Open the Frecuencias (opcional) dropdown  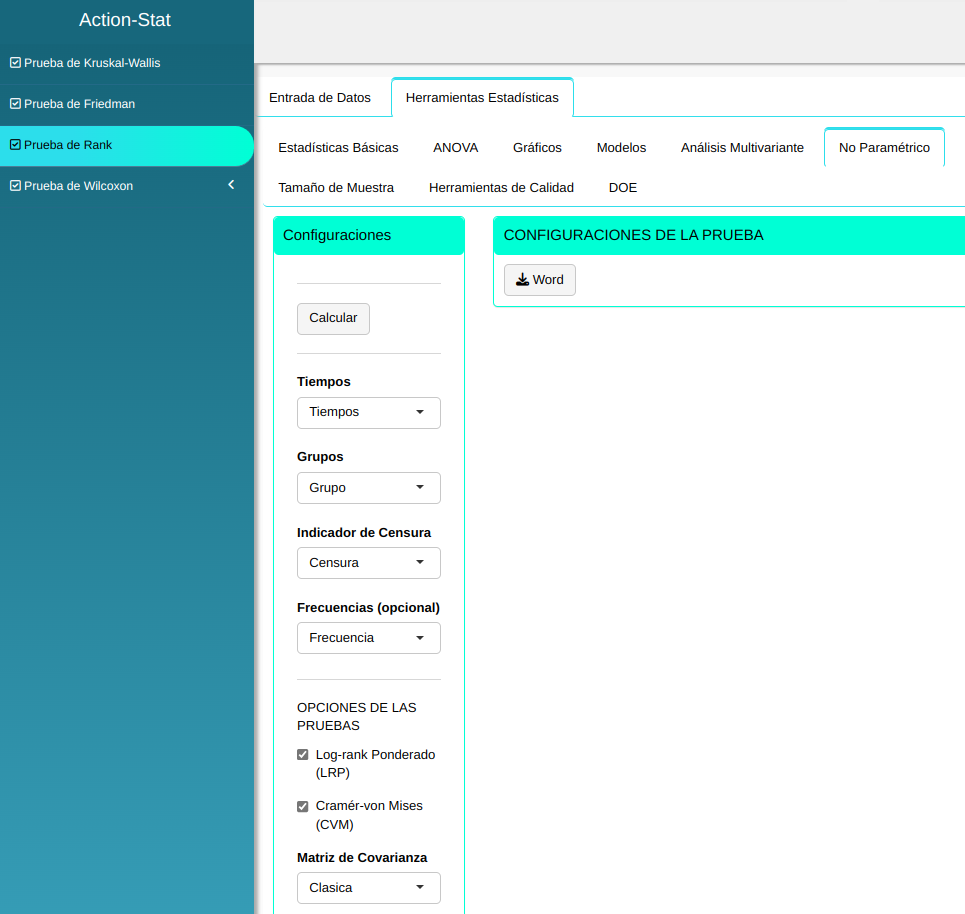click(368, 638)
